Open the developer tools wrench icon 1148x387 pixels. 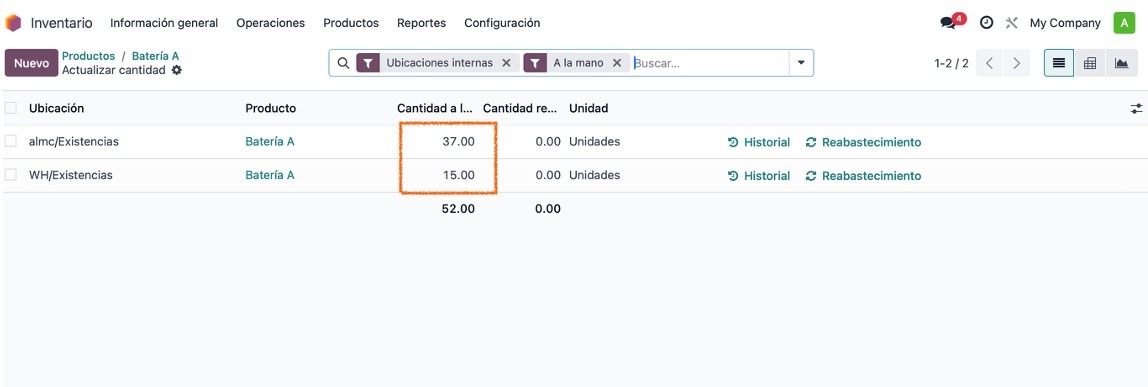(x=1012, y=23)
